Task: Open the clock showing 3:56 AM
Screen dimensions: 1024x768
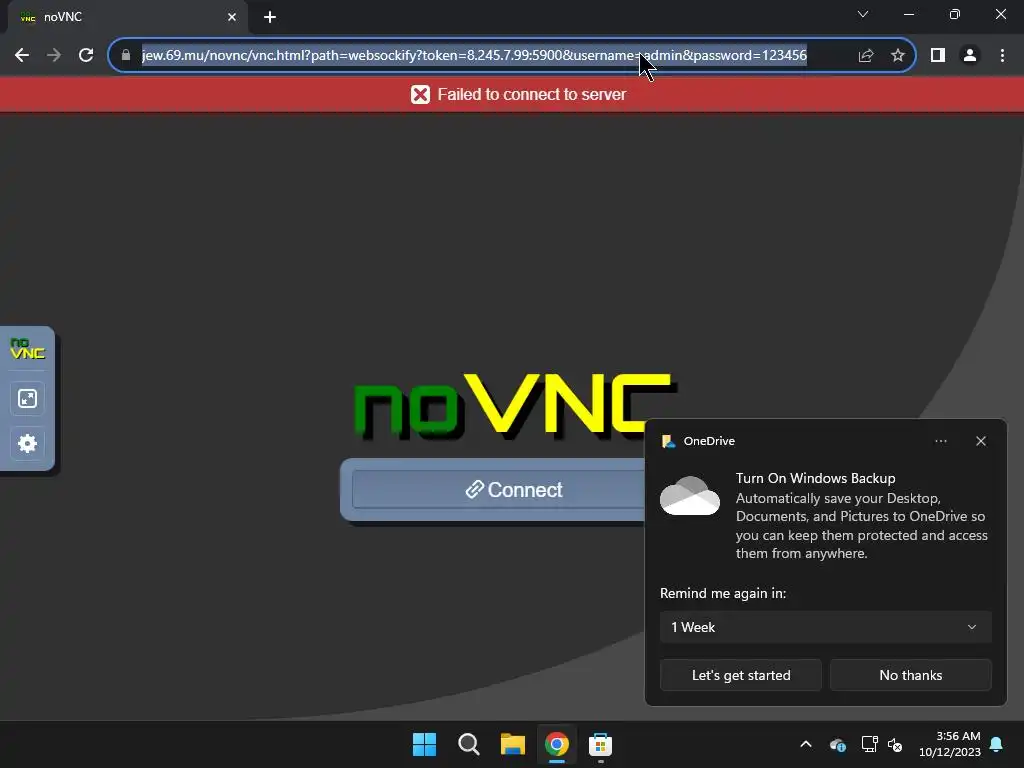Action: (x=950, y=744)
